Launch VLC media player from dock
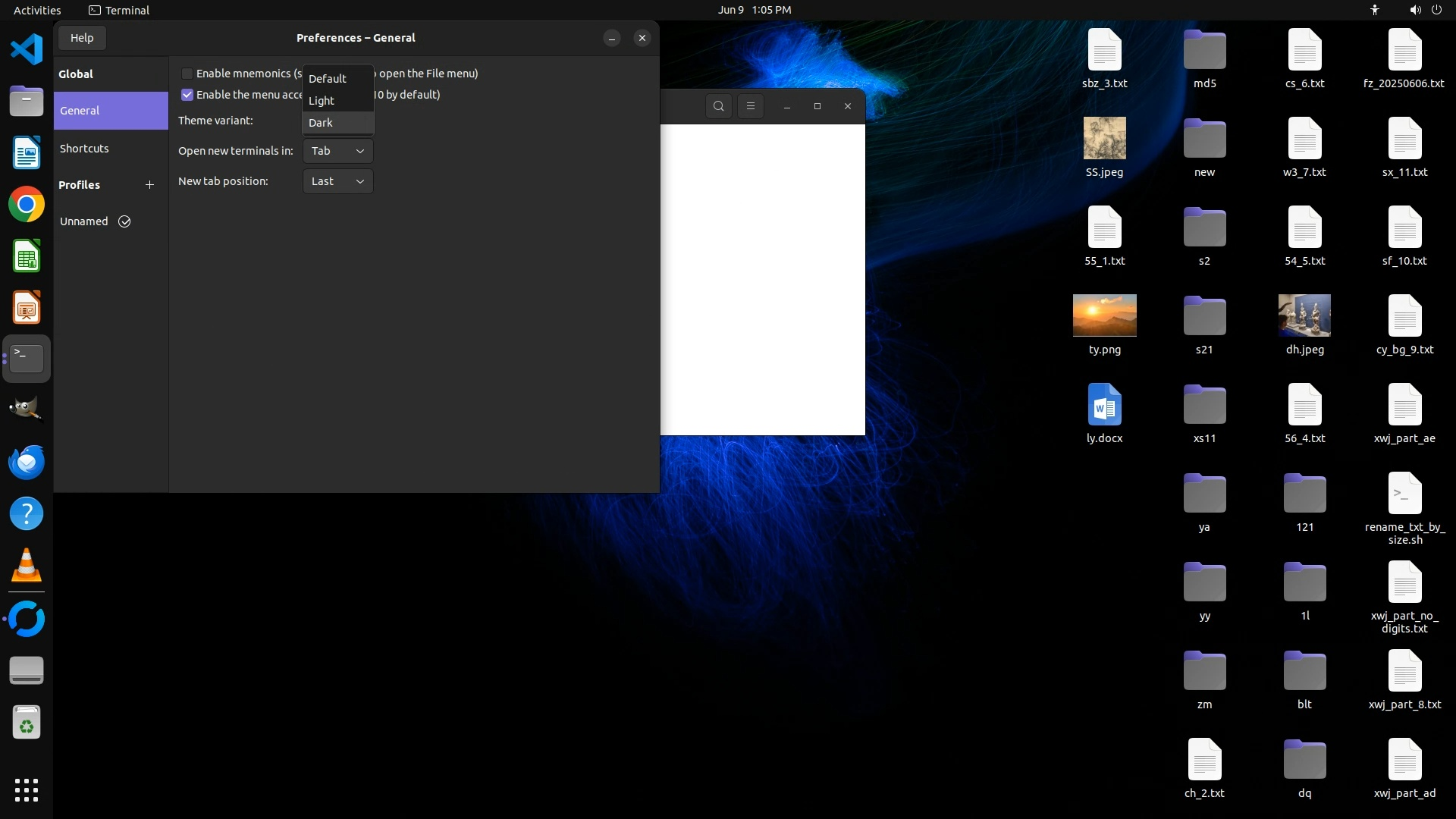This screenshot has height=819, width=1456. [x=27, y=566]
